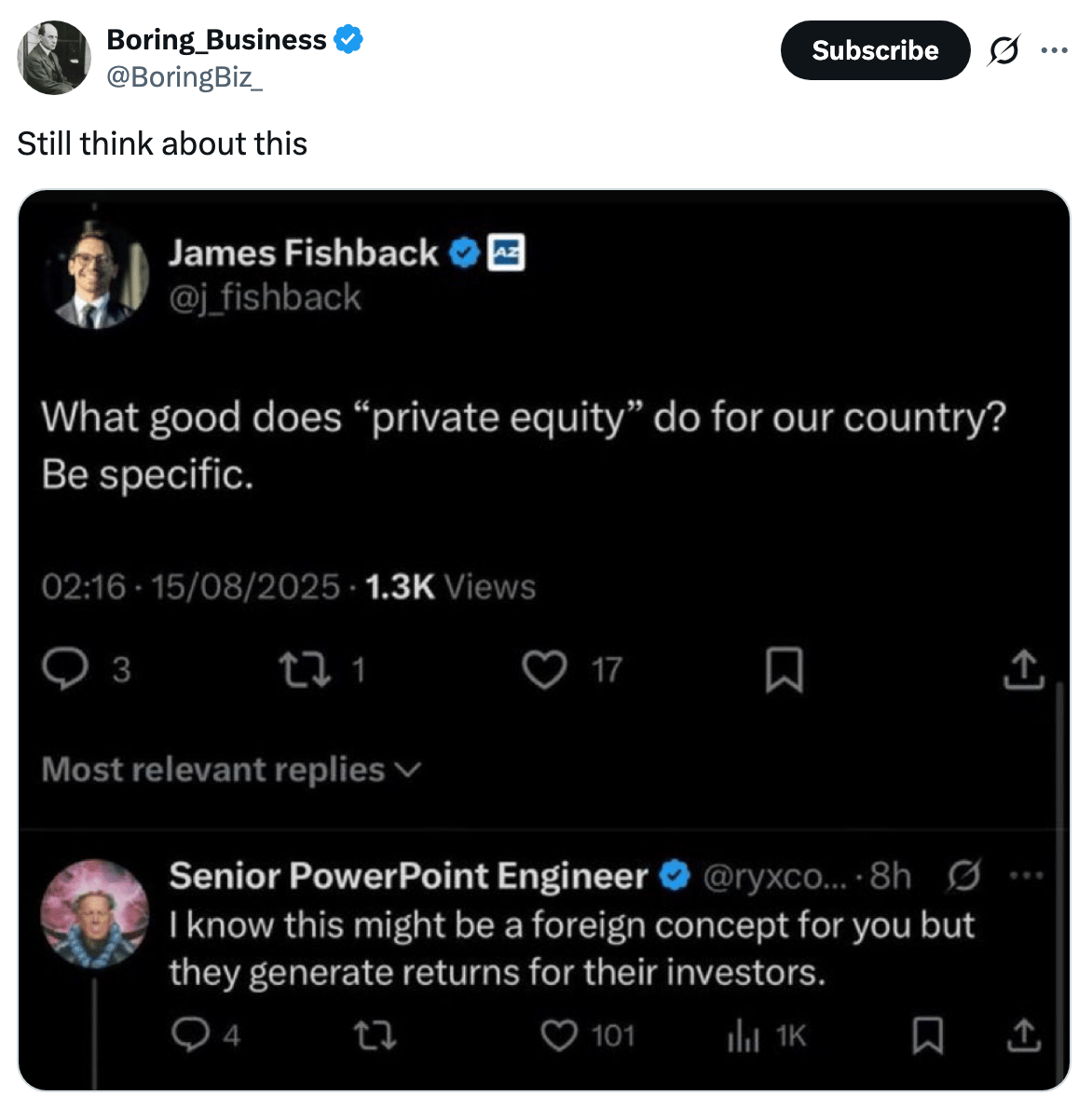Open more options on Senior PowerPoint Engineer reply
The image size is (1092, 1109).
click(1026, 875)
